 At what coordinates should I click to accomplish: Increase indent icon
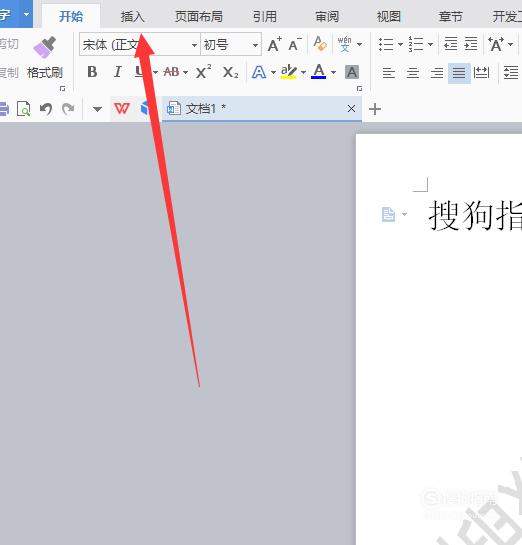471,44
